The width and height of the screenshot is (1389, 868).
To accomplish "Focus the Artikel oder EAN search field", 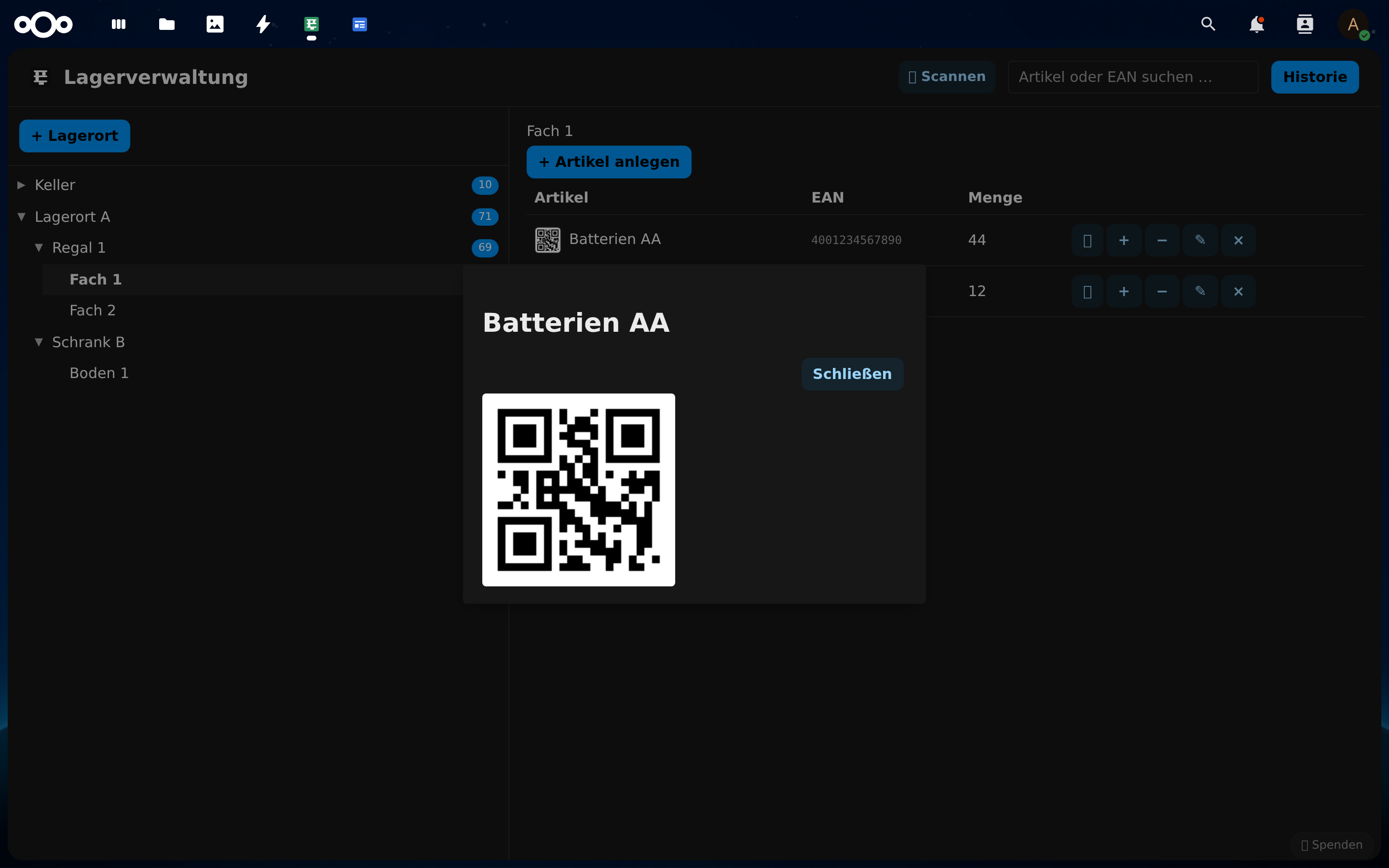I will point(1132,77).
